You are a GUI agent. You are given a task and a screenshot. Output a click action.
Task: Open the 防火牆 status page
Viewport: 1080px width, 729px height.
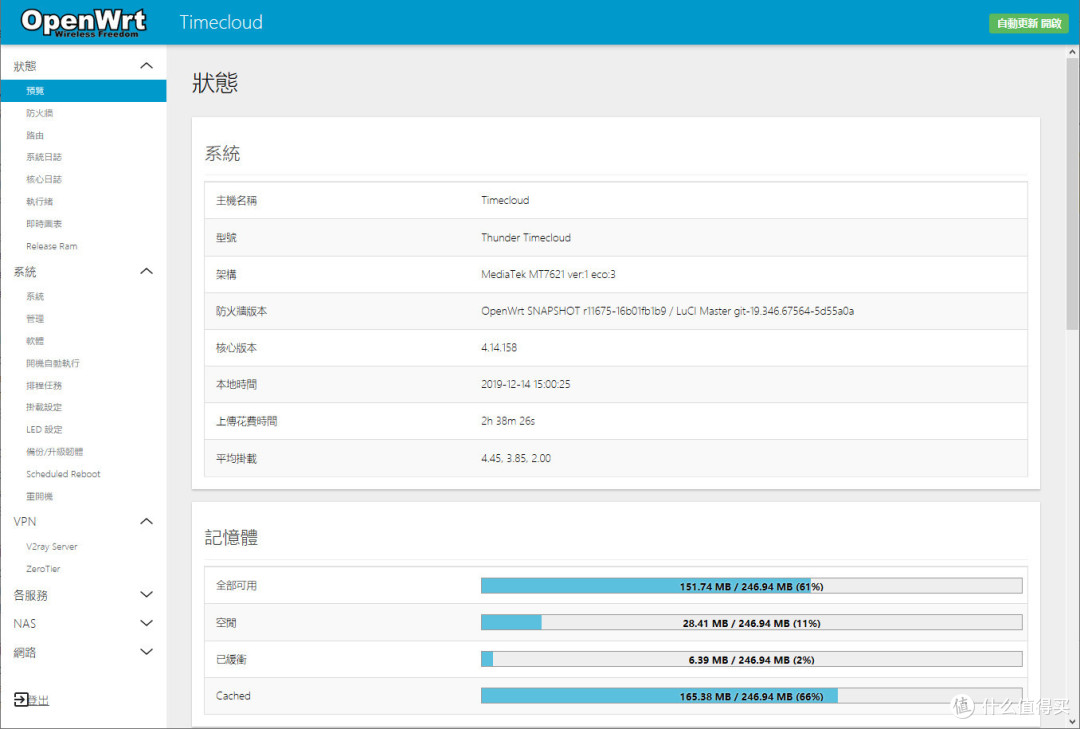(x=40, y=112)
